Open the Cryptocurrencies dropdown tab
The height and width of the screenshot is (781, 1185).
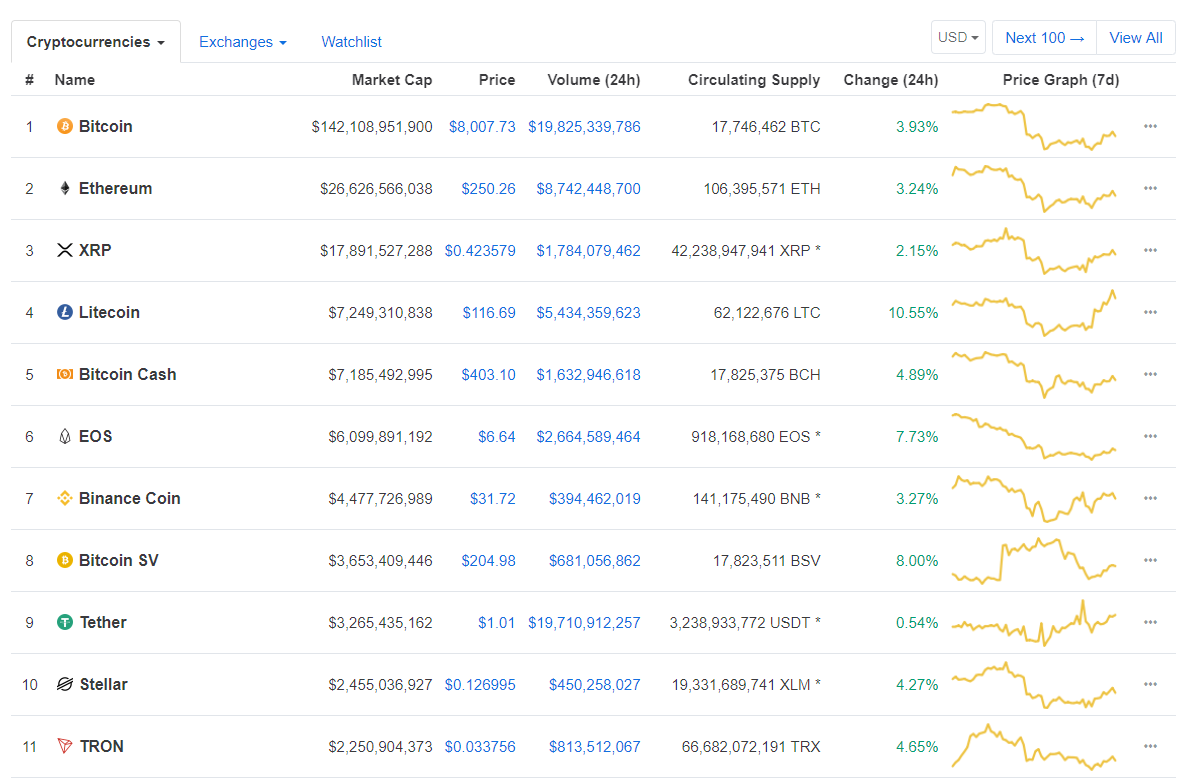pyautogui.click(x=96, y=42)
